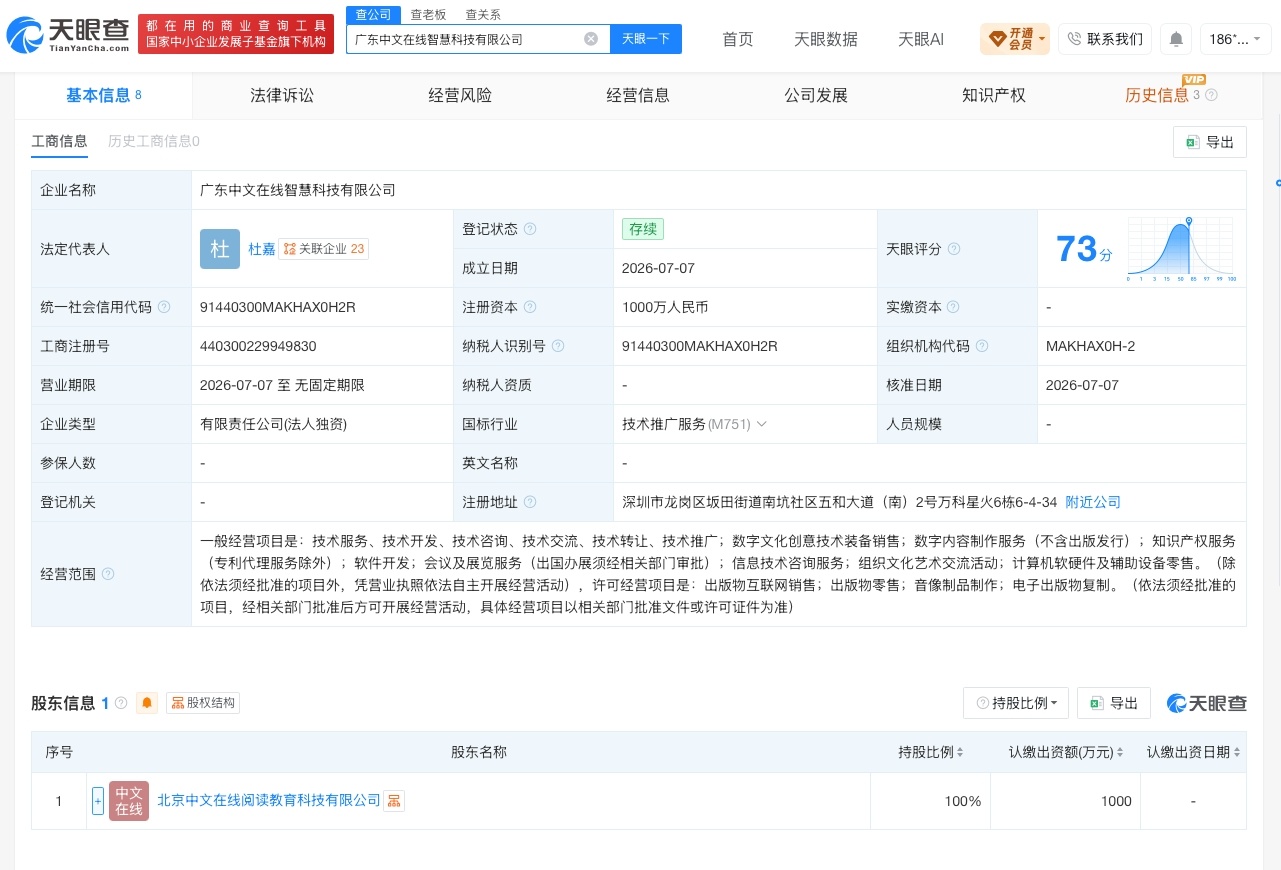
Task: Export 工商信息 with 导出 button
Action: 1210,142
